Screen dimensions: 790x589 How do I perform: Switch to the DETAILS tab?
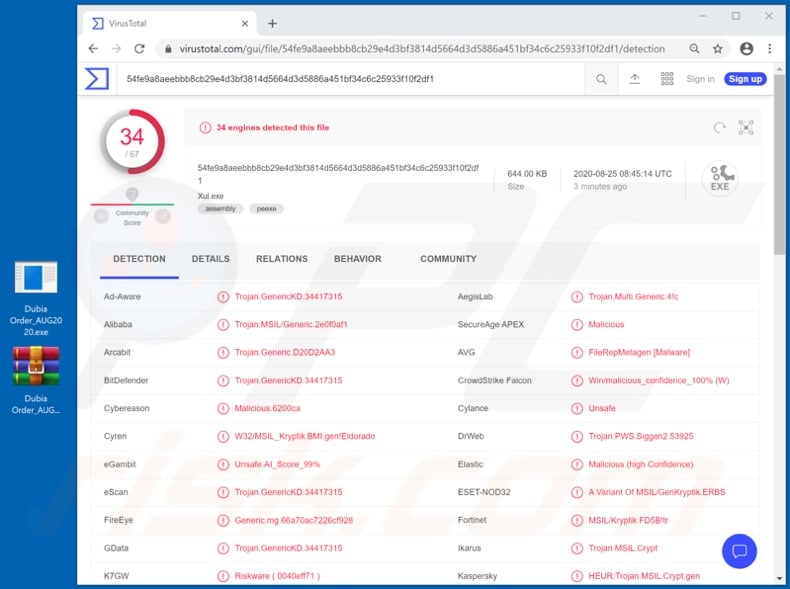211,259
